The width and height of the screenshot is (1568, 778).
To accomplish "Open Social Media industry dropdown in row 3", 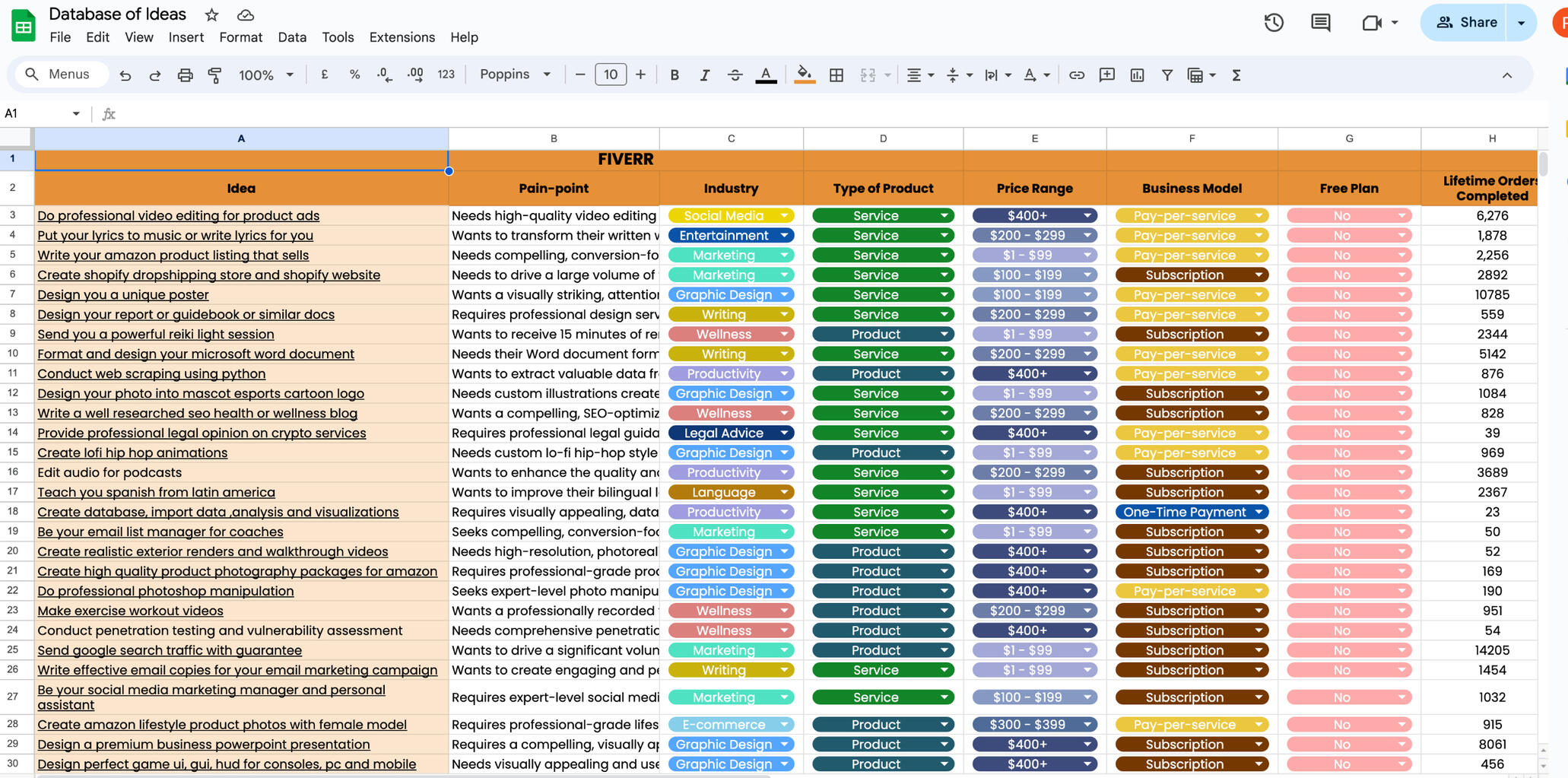I will coord(784,216).
